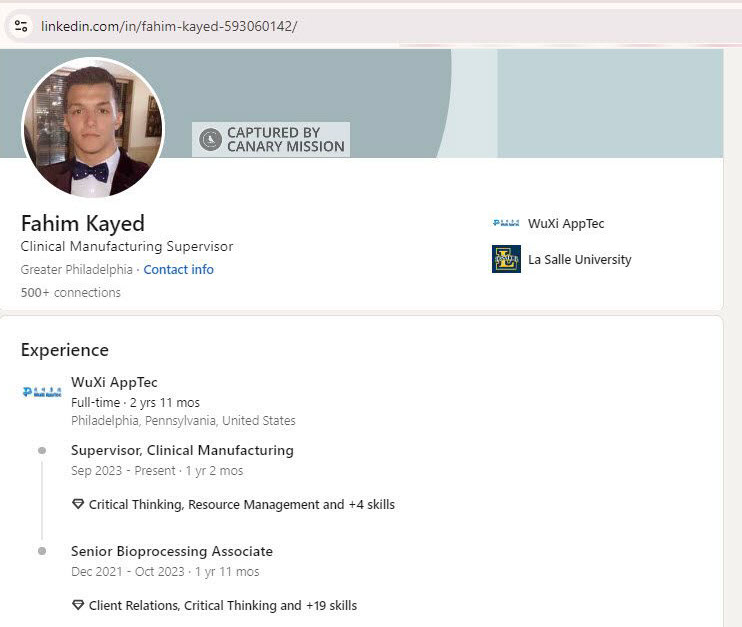This screenshot has width=742, height=627.
Task: View the 500+ connections list
Action: tap(70, 293)
